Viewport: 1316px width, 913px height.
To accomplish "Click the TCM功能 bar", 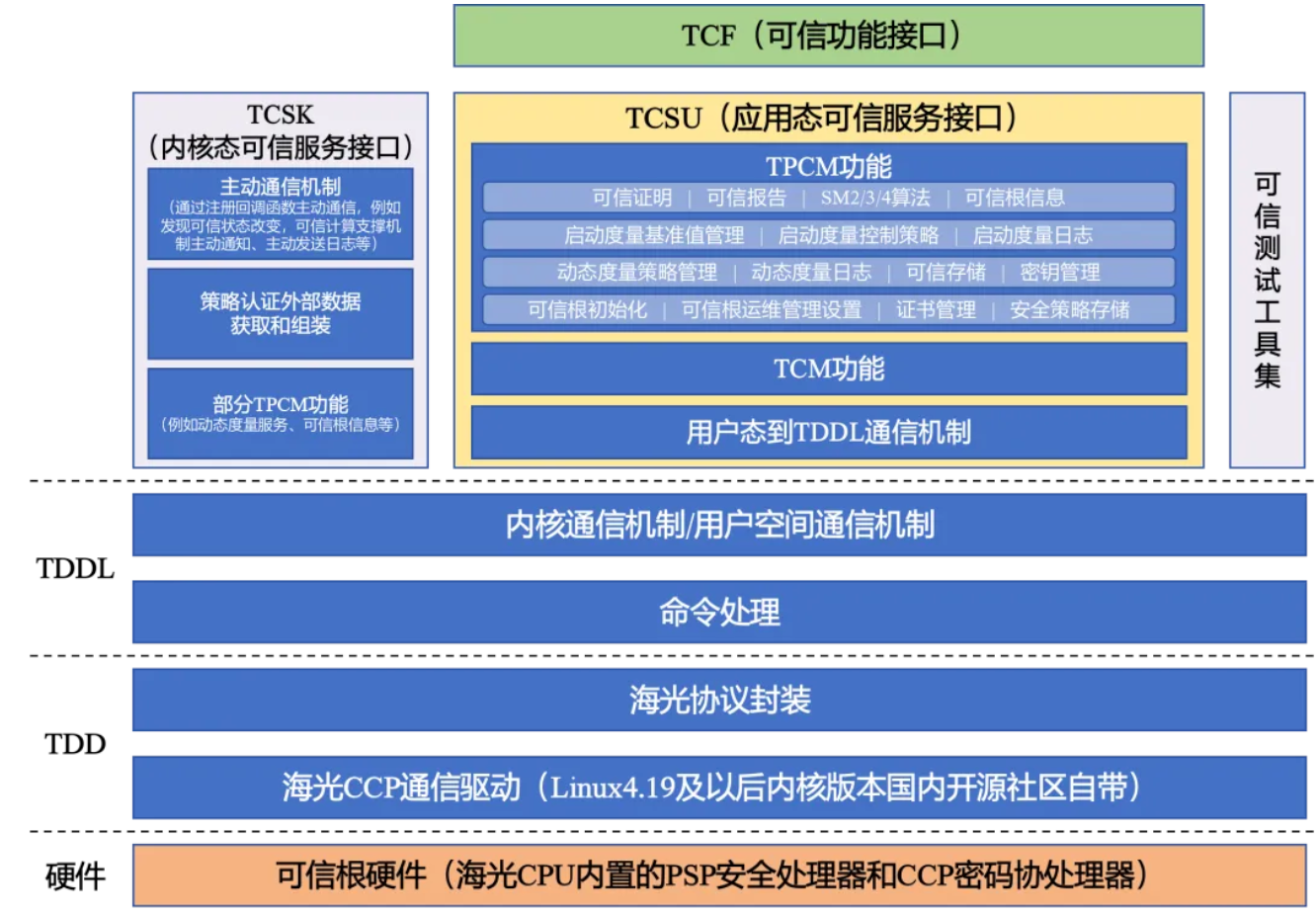I will tap(828, 369).
